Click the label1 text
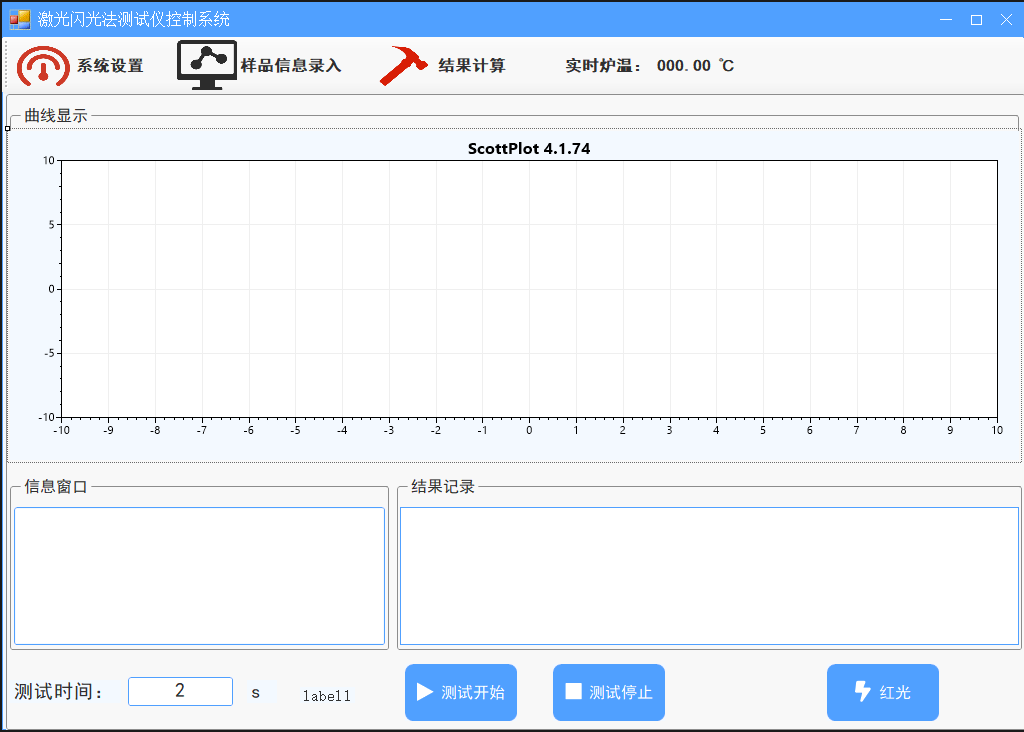Image resolution: width=1024 pixels, height=732 pixels. click(326, 696)
